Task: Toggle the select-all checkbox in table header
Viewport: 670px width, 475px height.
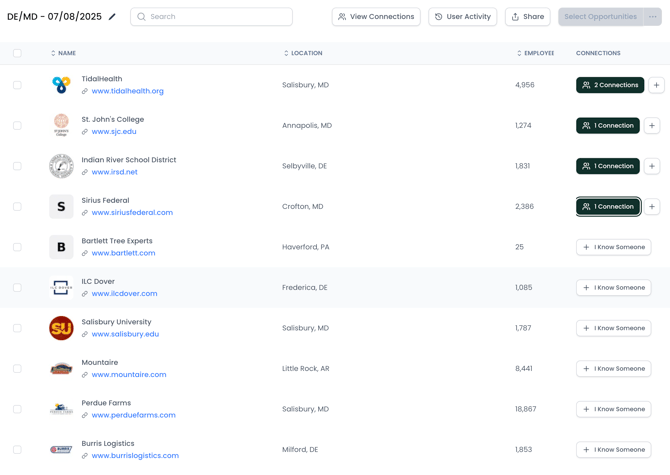Action: point(17,53)
